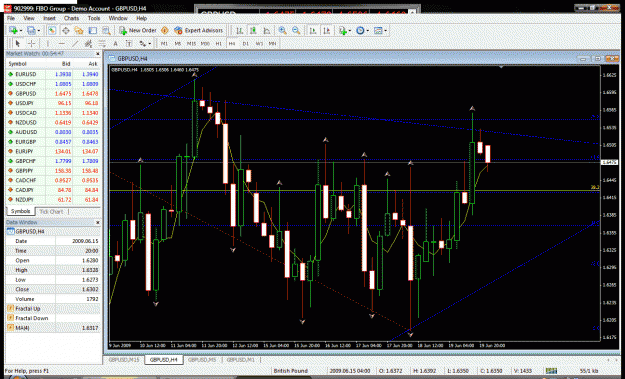Select the Trendline drawing tool

click(x=75, y=43)
